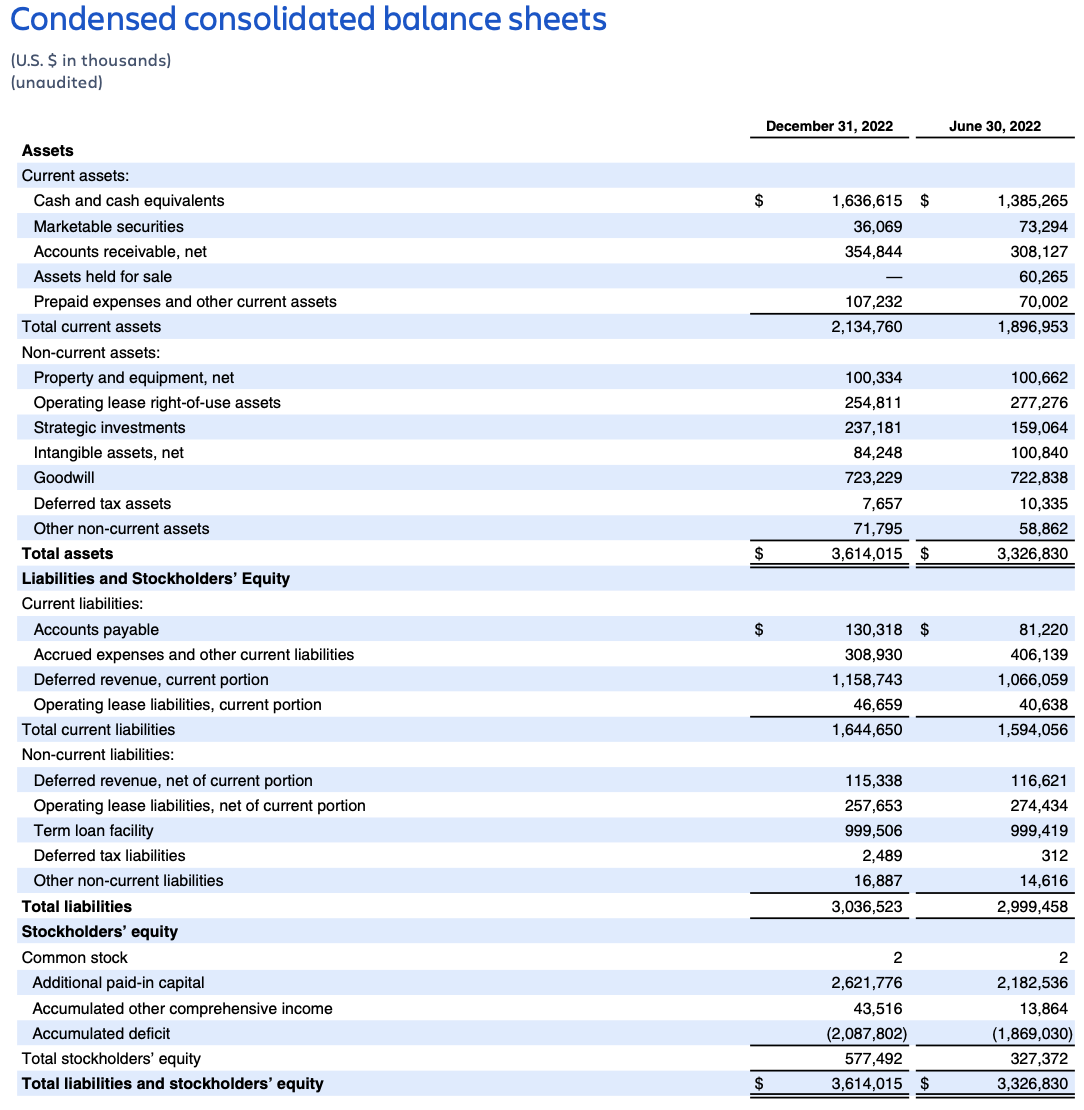Select the Additional paid-in capital label
Screen dimensions: 1084x1110
[119, 983]
